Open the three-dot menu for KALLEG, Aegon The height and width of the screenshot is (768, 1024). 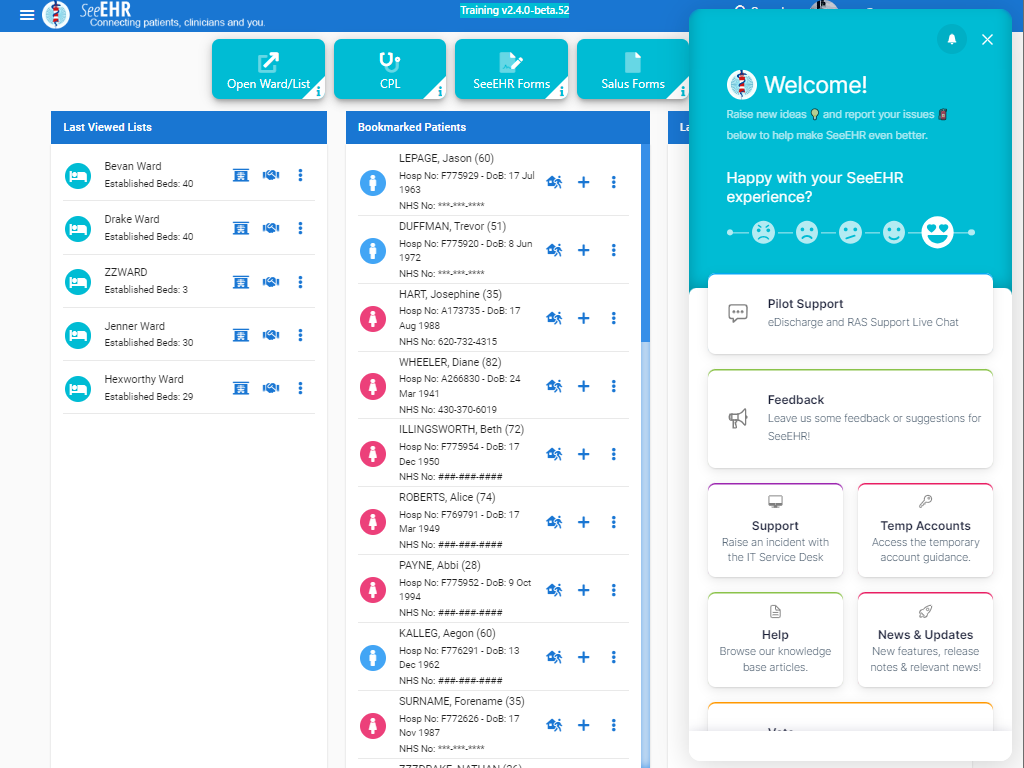[613, 657]
